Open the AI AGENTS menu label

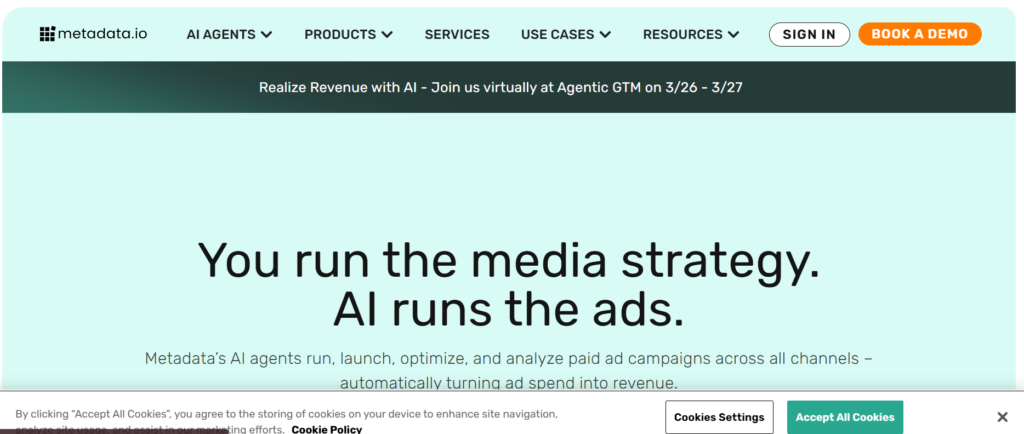[x=221, y=34]
